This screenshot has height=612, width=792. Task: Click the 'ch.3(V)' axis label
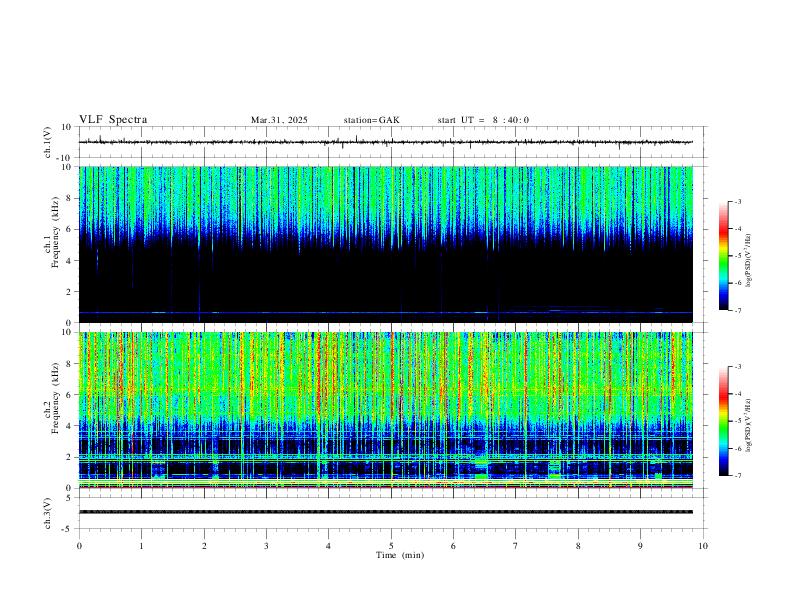click(x=48, y=514)
